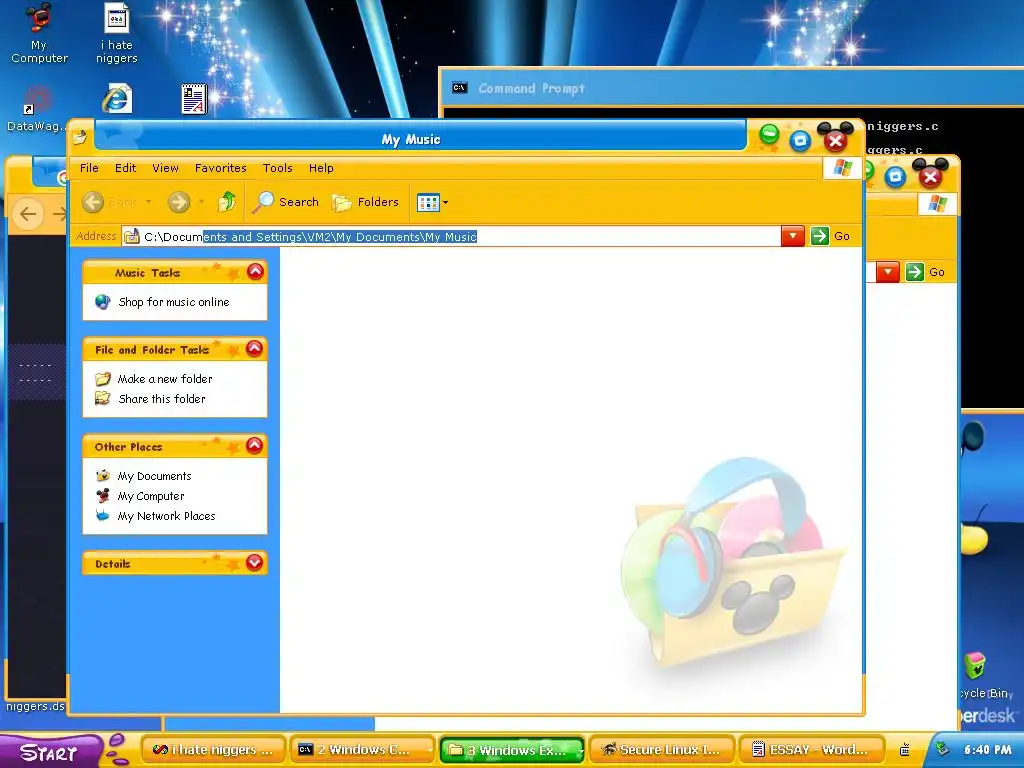This screenshot has height=768, width=1024.
Task: Close the background Explorer window
Action: 930,175
